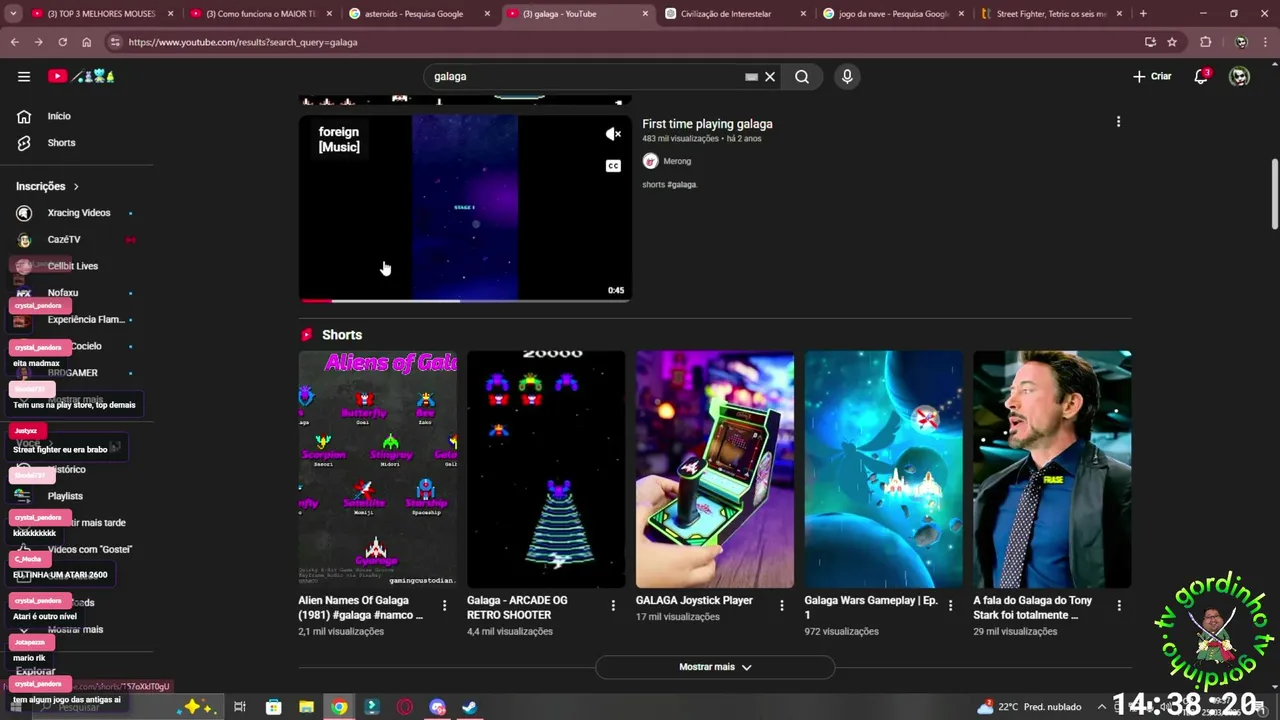Close the galaga YouTube tab
This screenshot has width=1280, height=720.
pyautogui.click(x=645, y=14)
